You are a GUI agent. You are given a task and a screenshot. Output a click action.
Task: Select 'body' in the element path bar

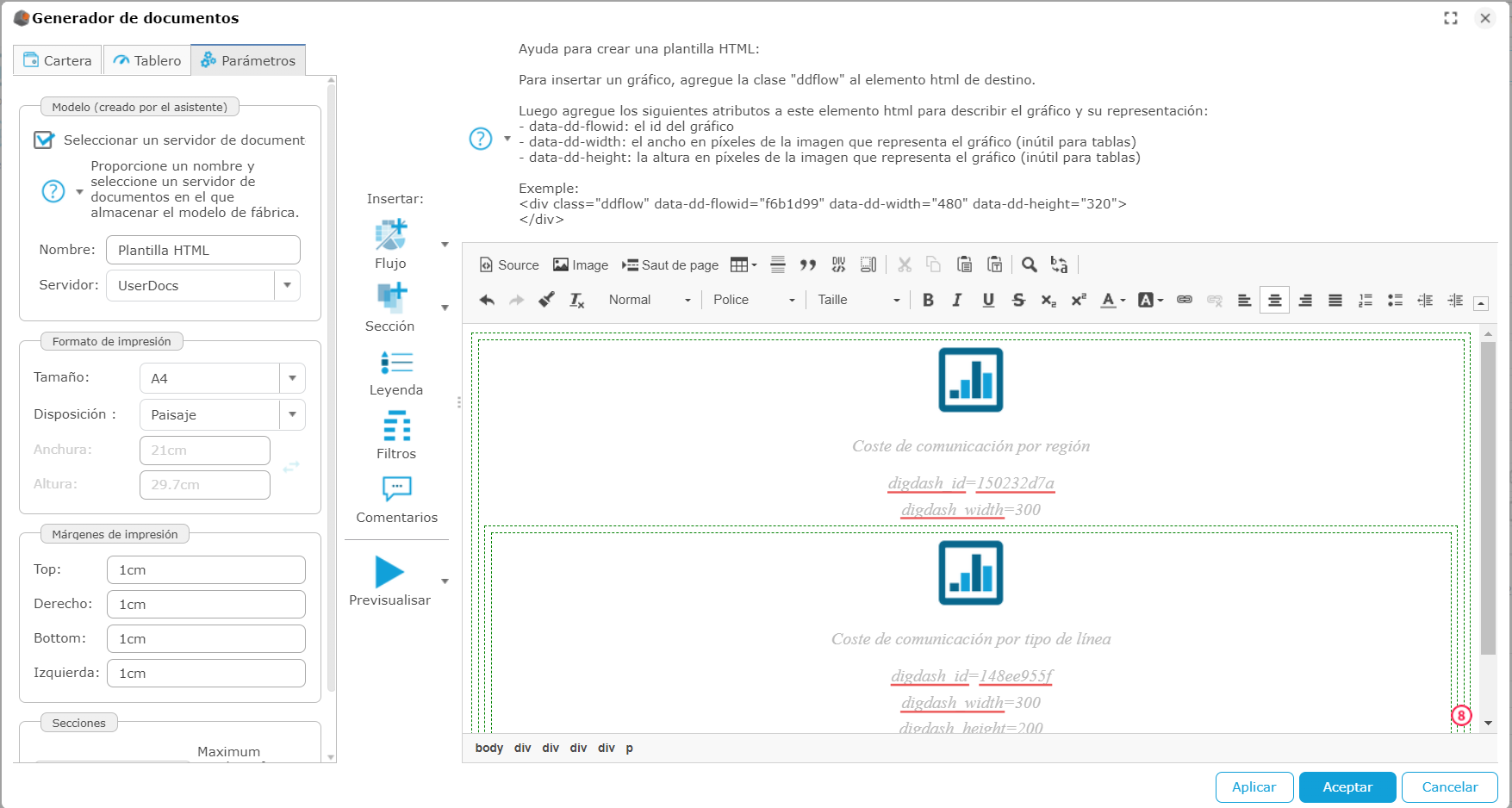click(x=489, y=748)
